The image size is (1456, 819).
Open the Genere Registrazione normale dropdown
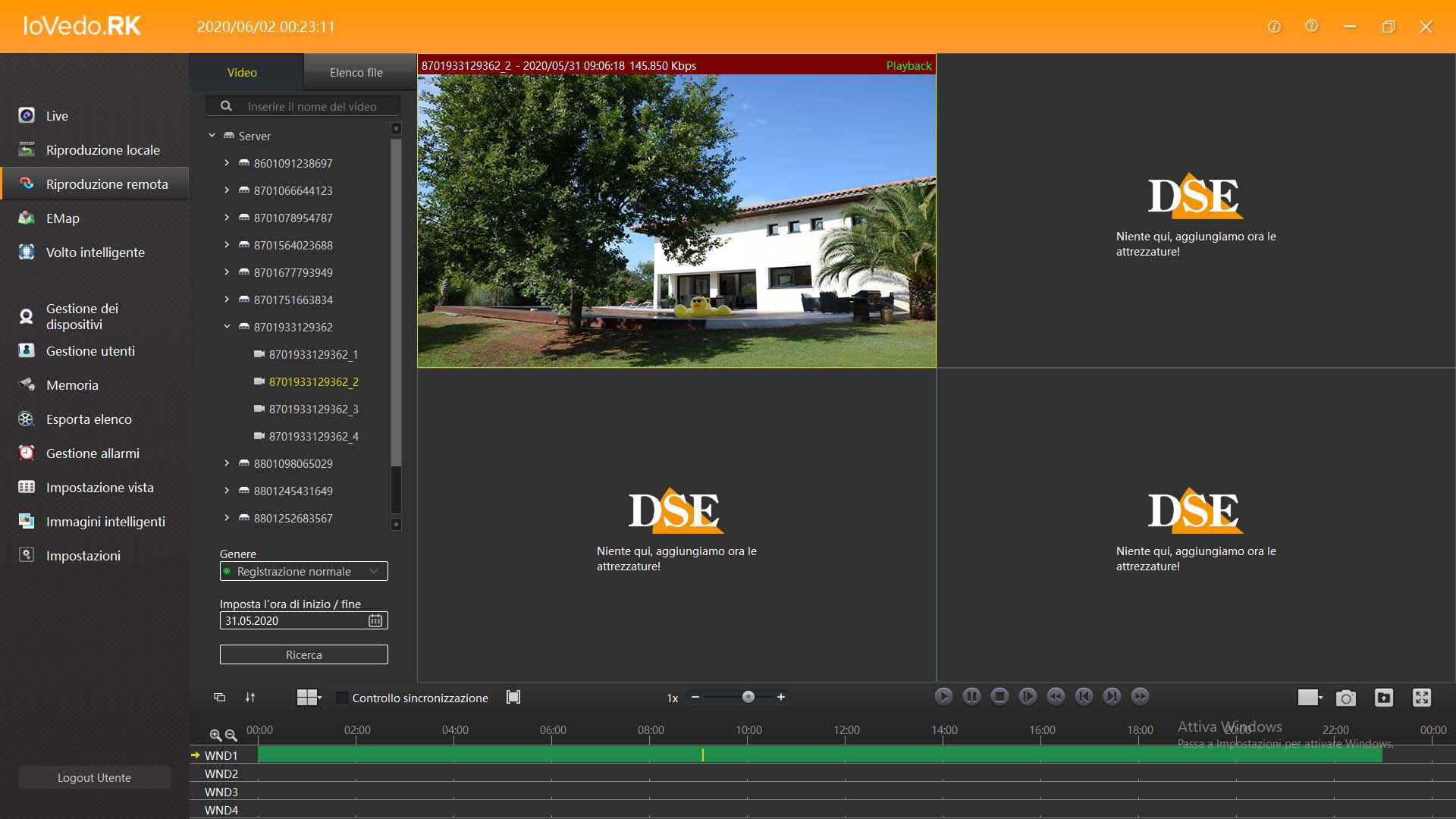(303, 571)
